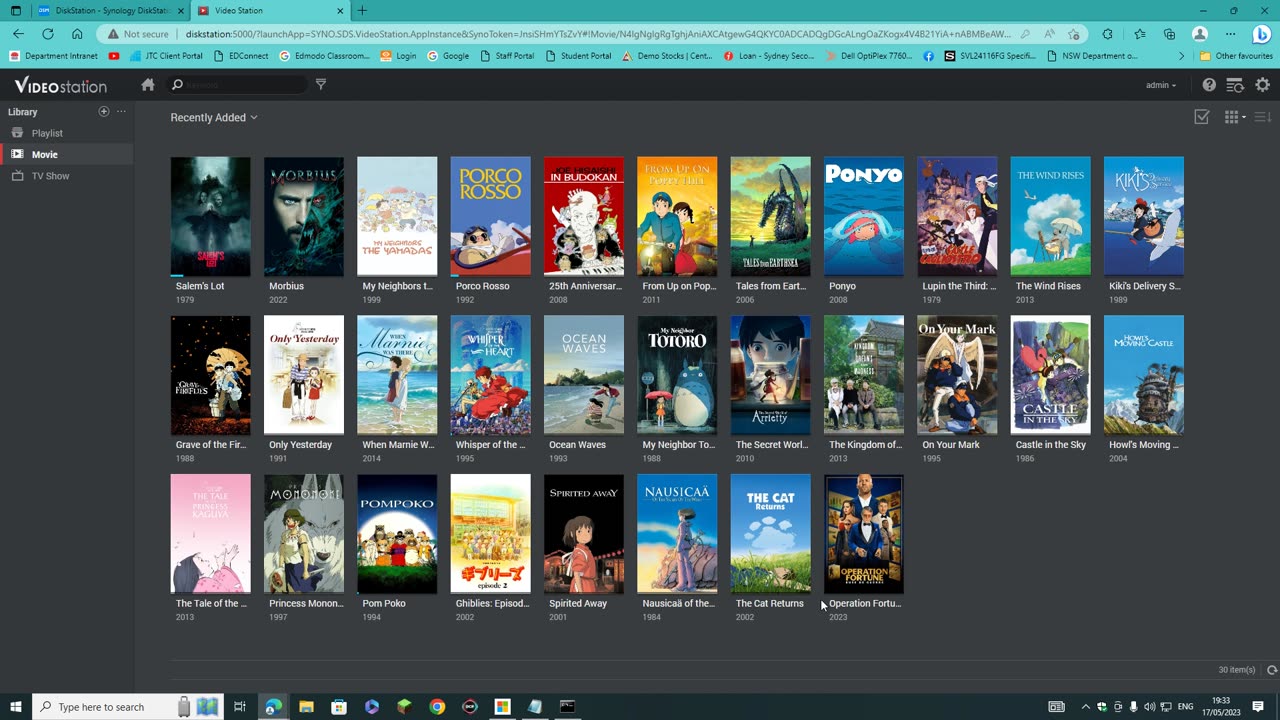
Task: Open the Tales from Earthsea poster
Action: tap(770, 216)
